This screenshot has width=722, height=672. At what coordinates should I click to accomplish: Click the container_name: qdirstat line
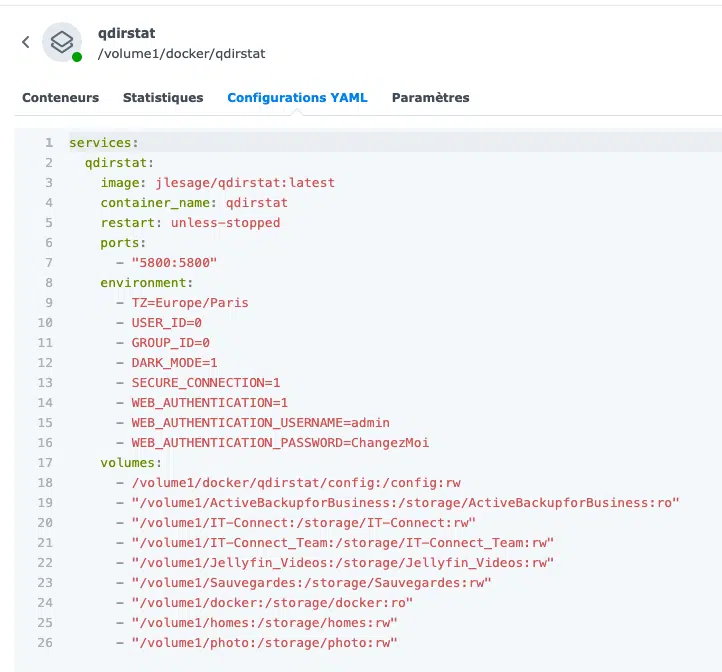pyautogui.click(x=194, y=203)
